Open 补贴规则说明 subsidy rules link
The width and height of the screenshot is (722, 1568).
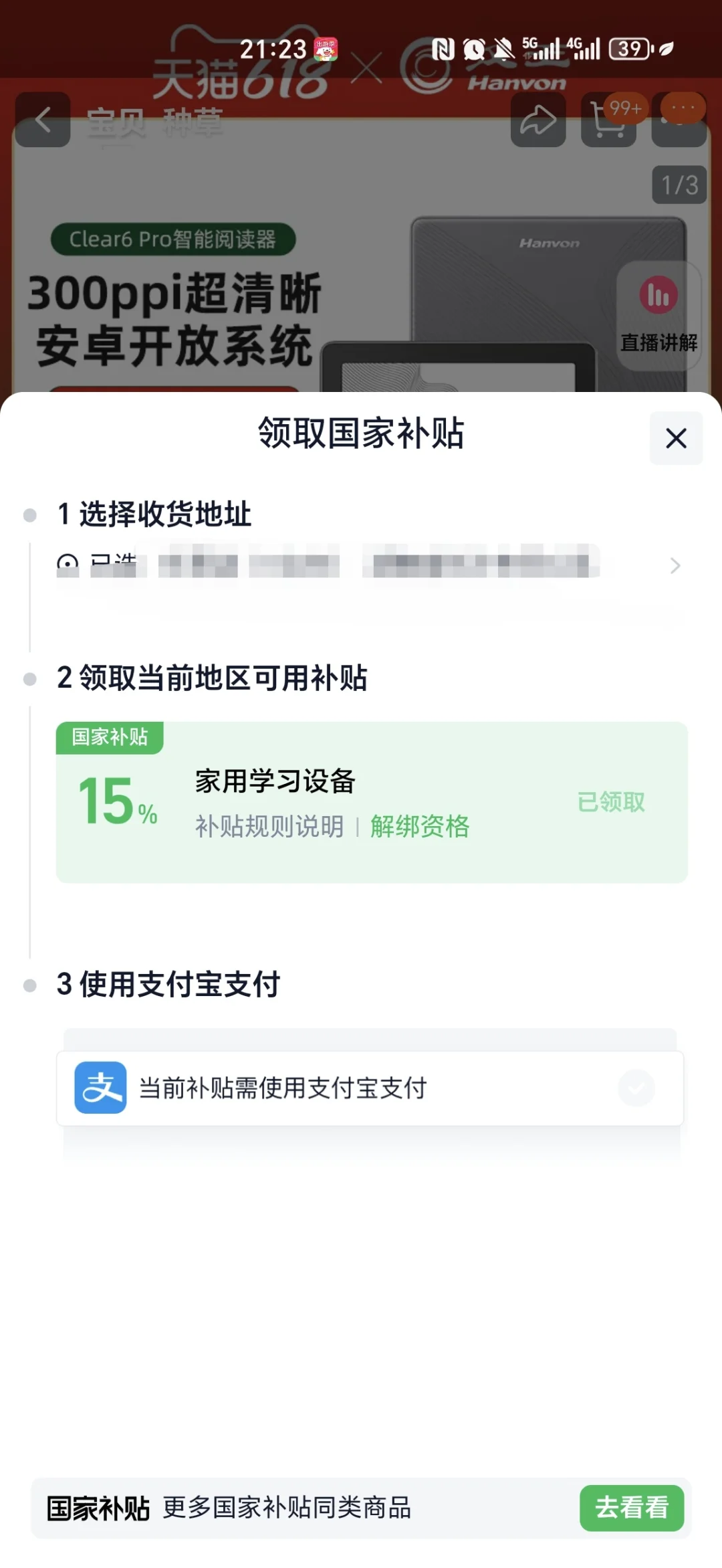(x=269, y=827)
